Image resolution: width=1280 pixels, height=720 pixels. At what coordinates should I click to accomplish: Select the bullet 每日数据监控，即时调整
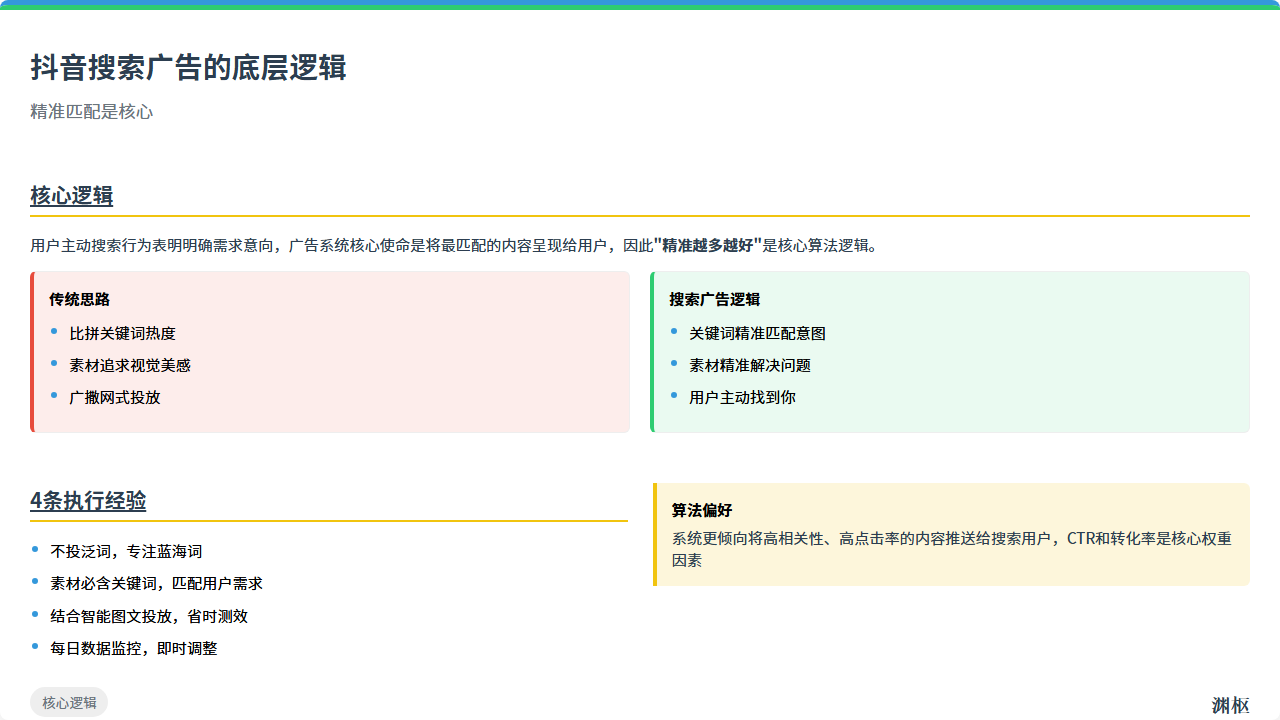(x=134, y=648)
